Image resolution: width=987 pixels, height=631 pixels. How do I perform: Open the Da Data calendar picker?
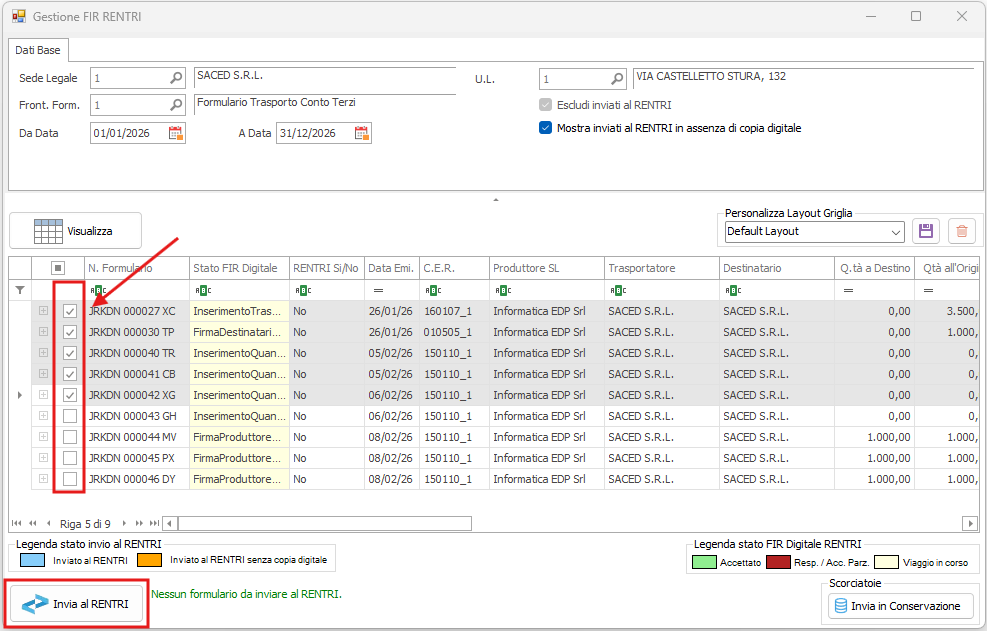[175, 133]
